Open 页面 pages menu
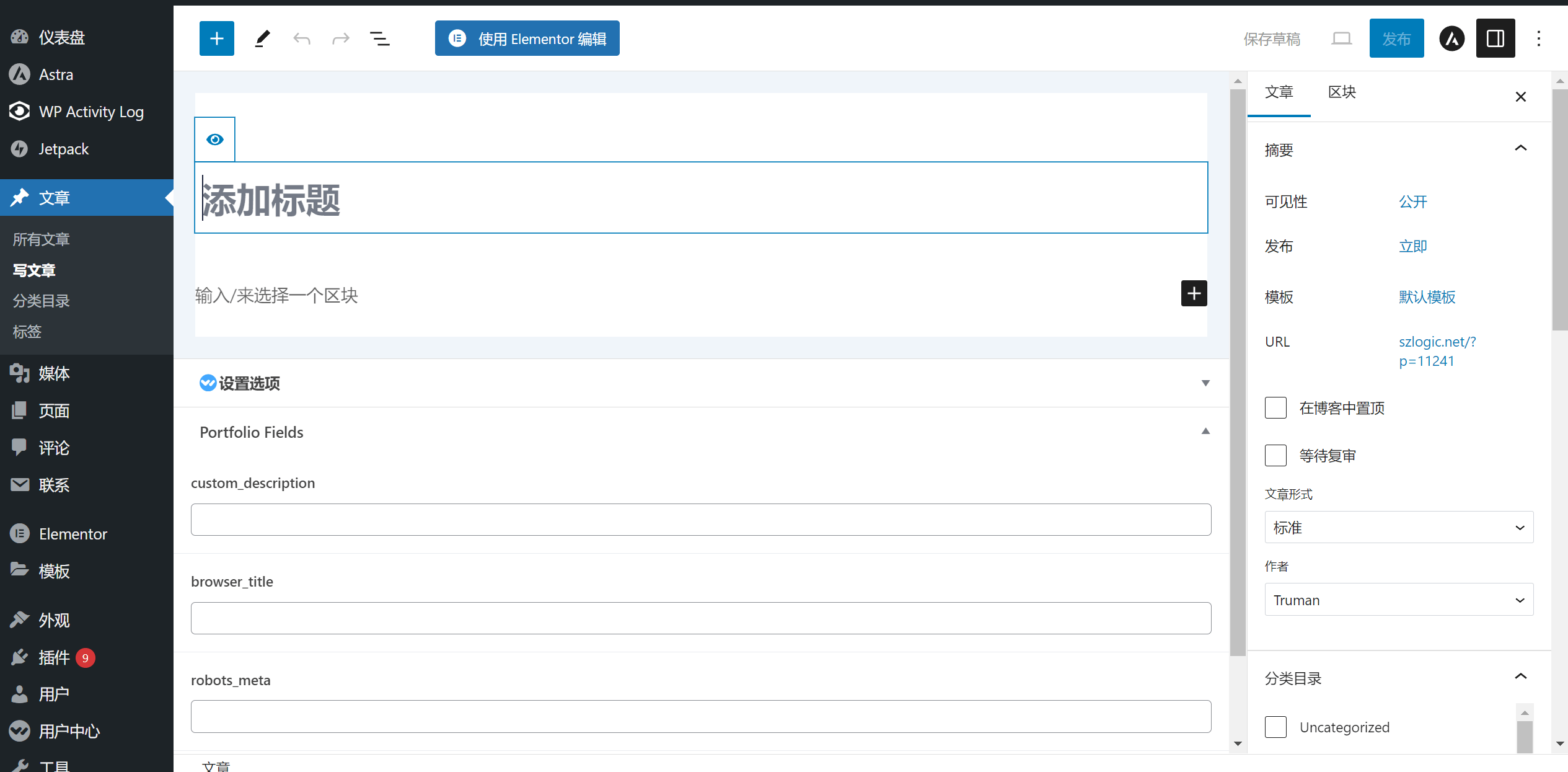Image resolution: width=1568 pixels, height=772 pixels. (87, 410)
